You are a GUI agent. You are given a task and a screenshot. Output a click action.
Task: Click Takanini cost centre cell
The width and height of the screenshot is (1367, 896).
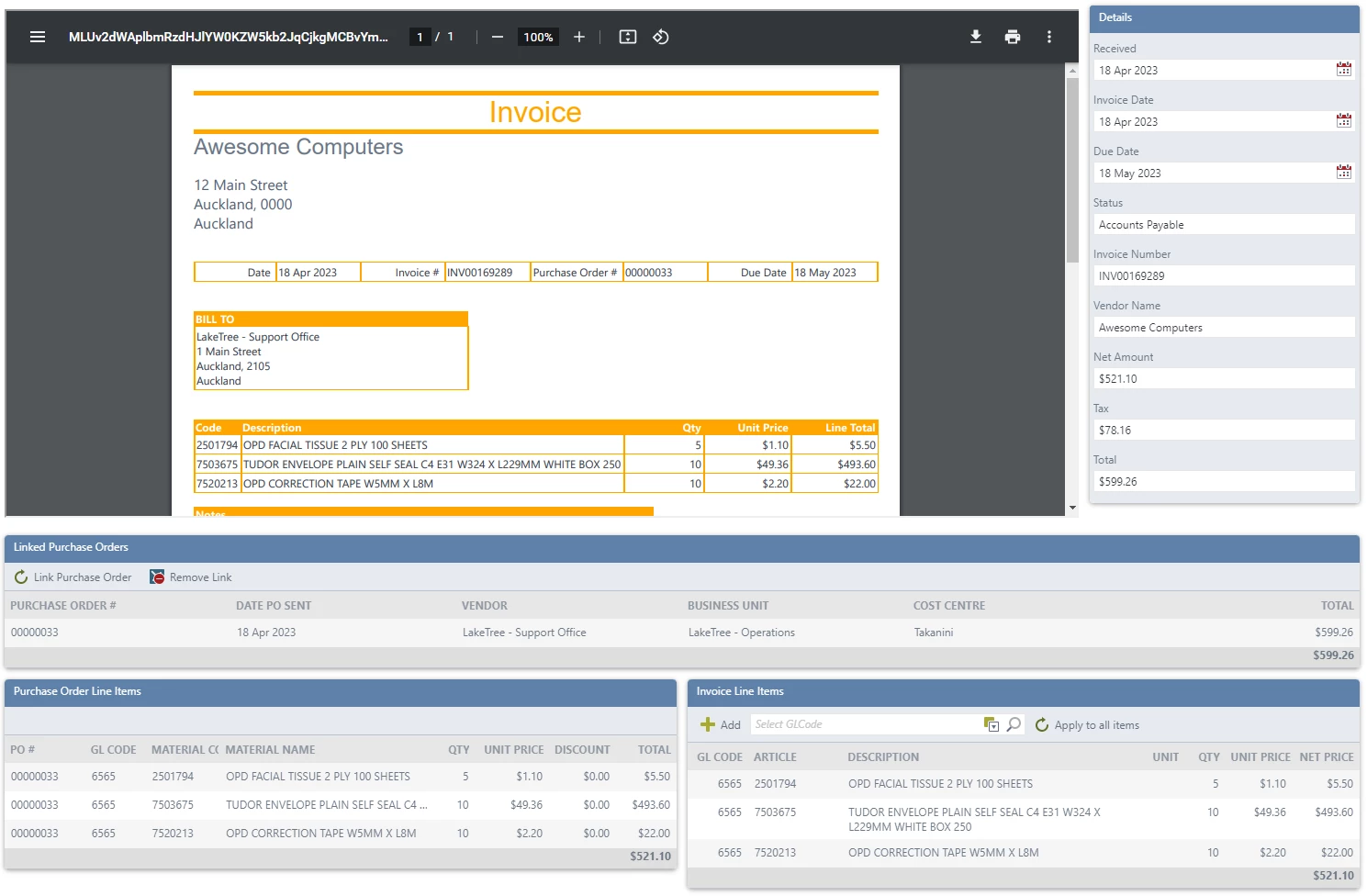pos(934,633)
